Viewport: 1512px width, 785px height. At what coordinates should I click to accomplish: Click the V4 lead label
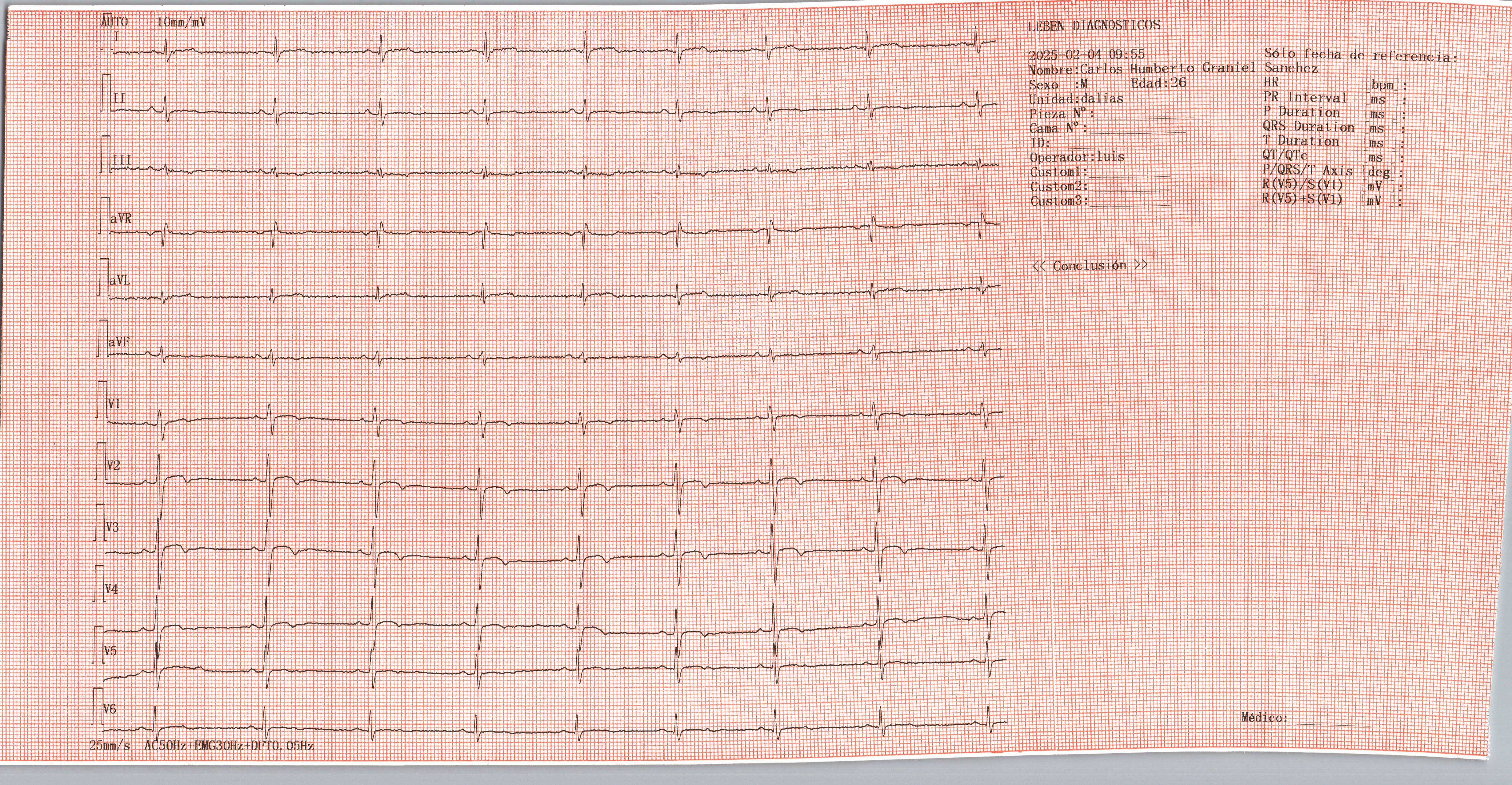[x=111, y=589]
